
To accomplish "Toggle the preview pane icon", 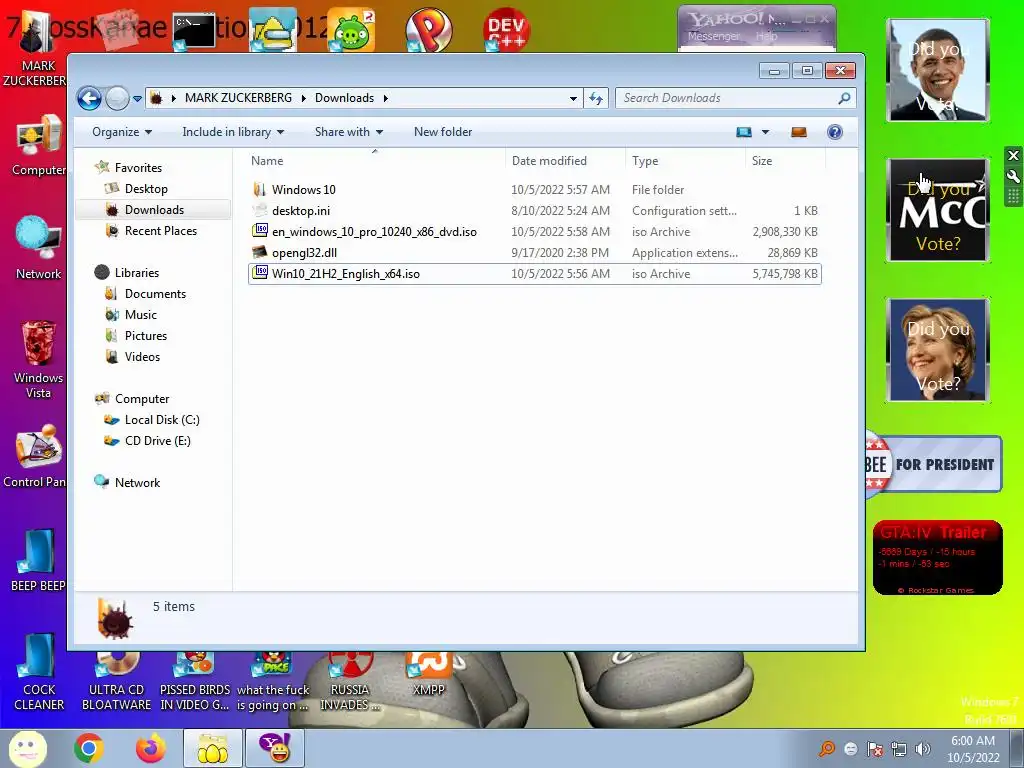I will (x=799, y=132).
